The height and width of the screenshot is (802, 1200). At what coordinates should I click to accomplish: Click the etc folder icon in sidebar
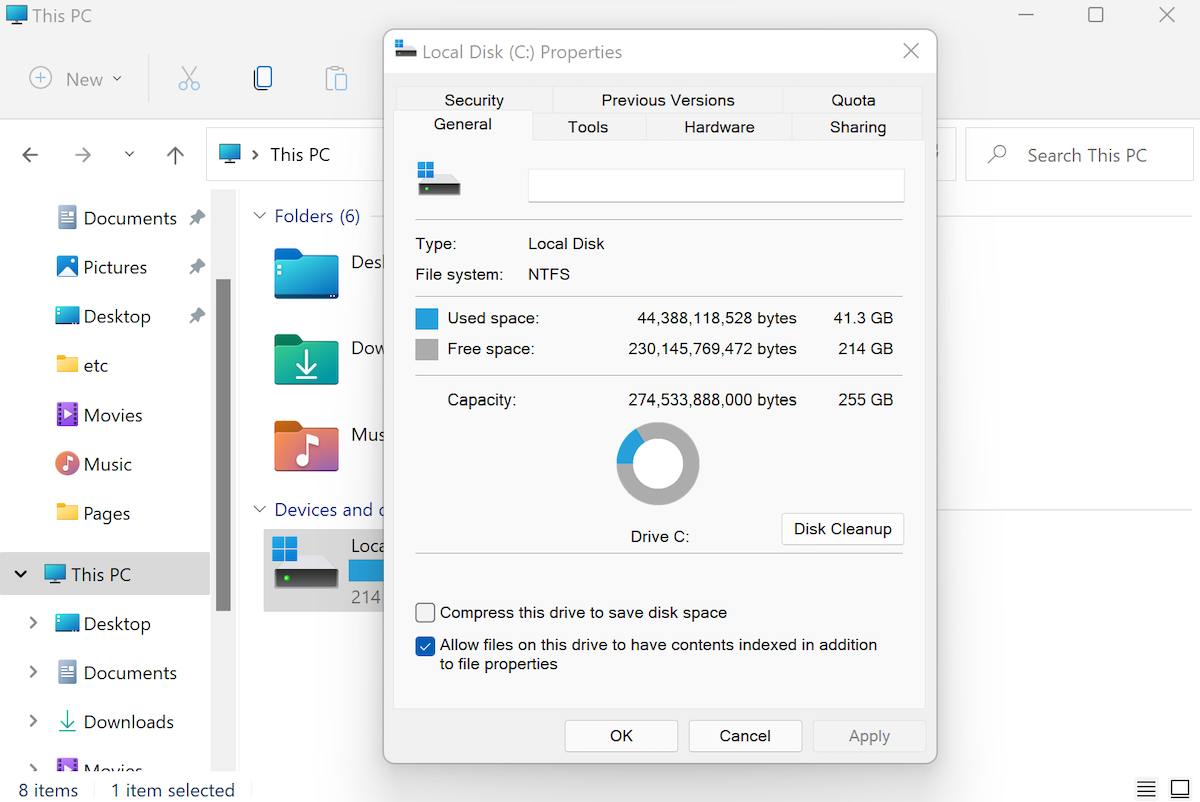67,365
